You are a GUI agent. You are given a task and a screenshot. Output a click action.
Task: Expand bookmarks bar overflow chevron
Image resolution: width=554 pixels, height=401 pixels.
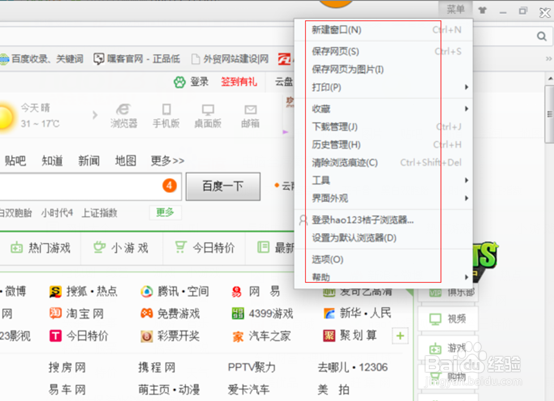coord(548,59)
